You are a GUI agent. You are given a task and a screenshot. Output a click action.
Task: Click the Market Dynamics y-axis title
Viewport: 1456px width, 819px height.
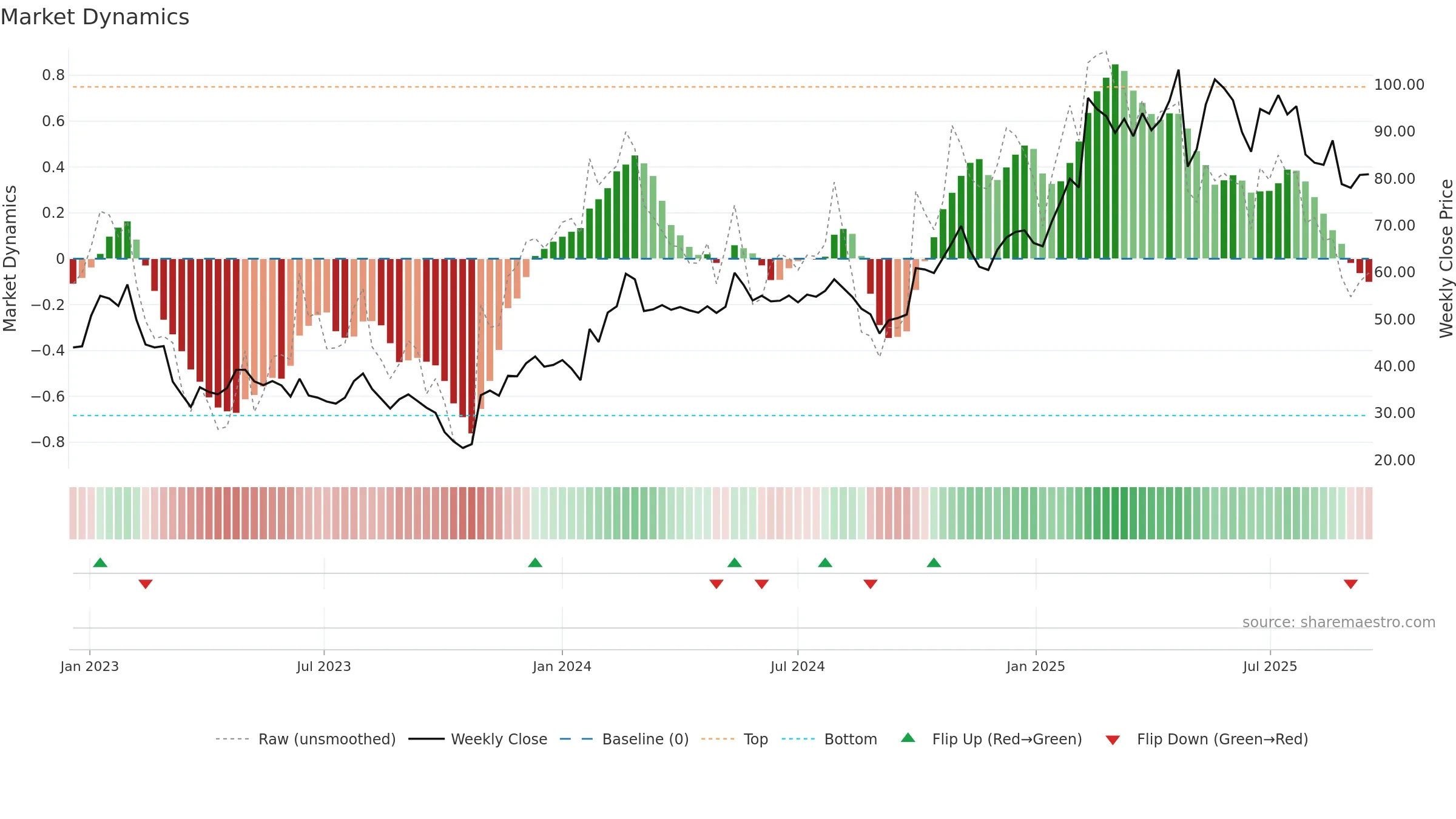10,258
